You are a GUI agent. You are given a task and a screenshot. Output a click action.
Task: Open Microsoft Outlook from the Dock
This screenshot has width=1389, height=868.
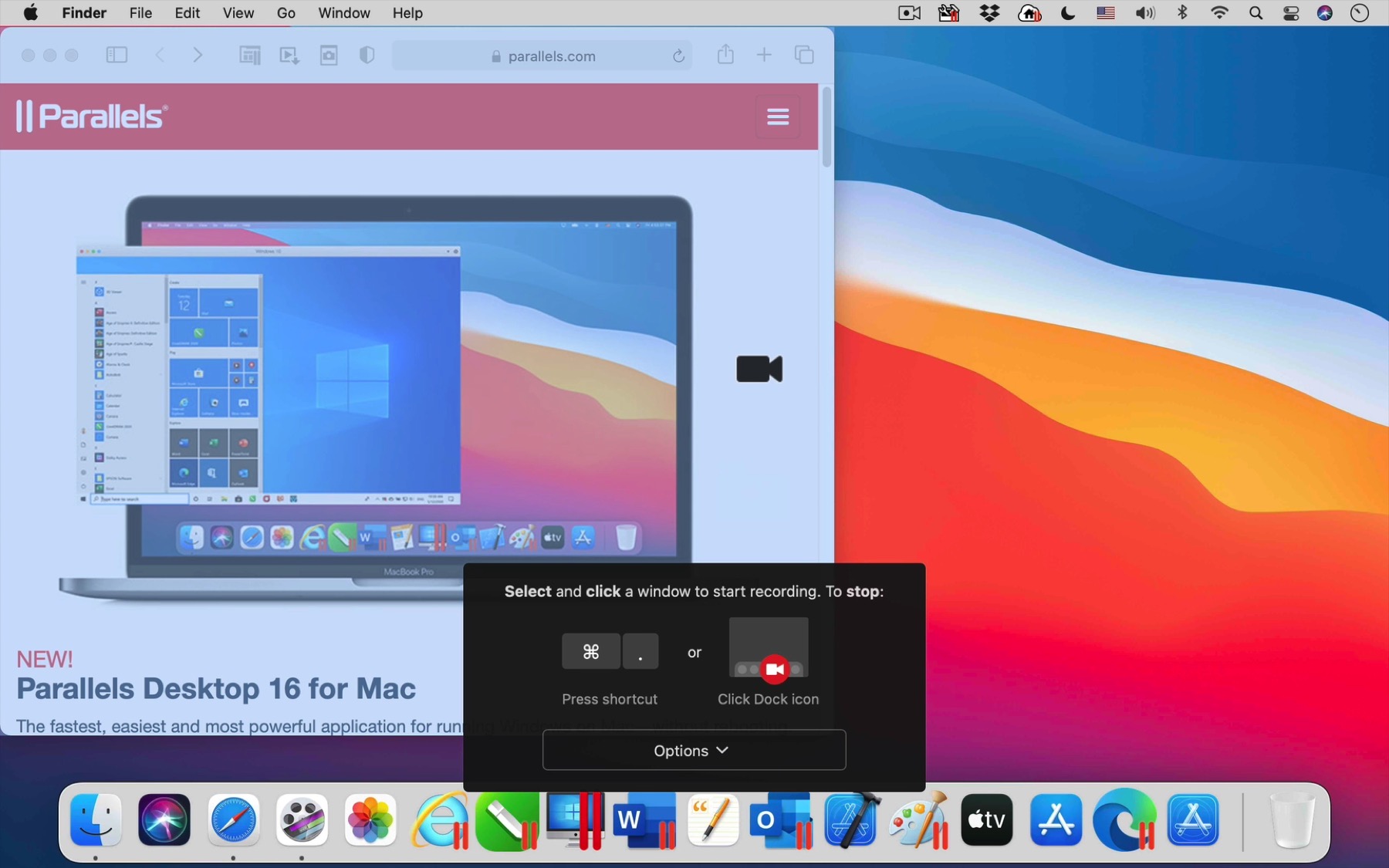pyautogui.click(x=782, y=820)
